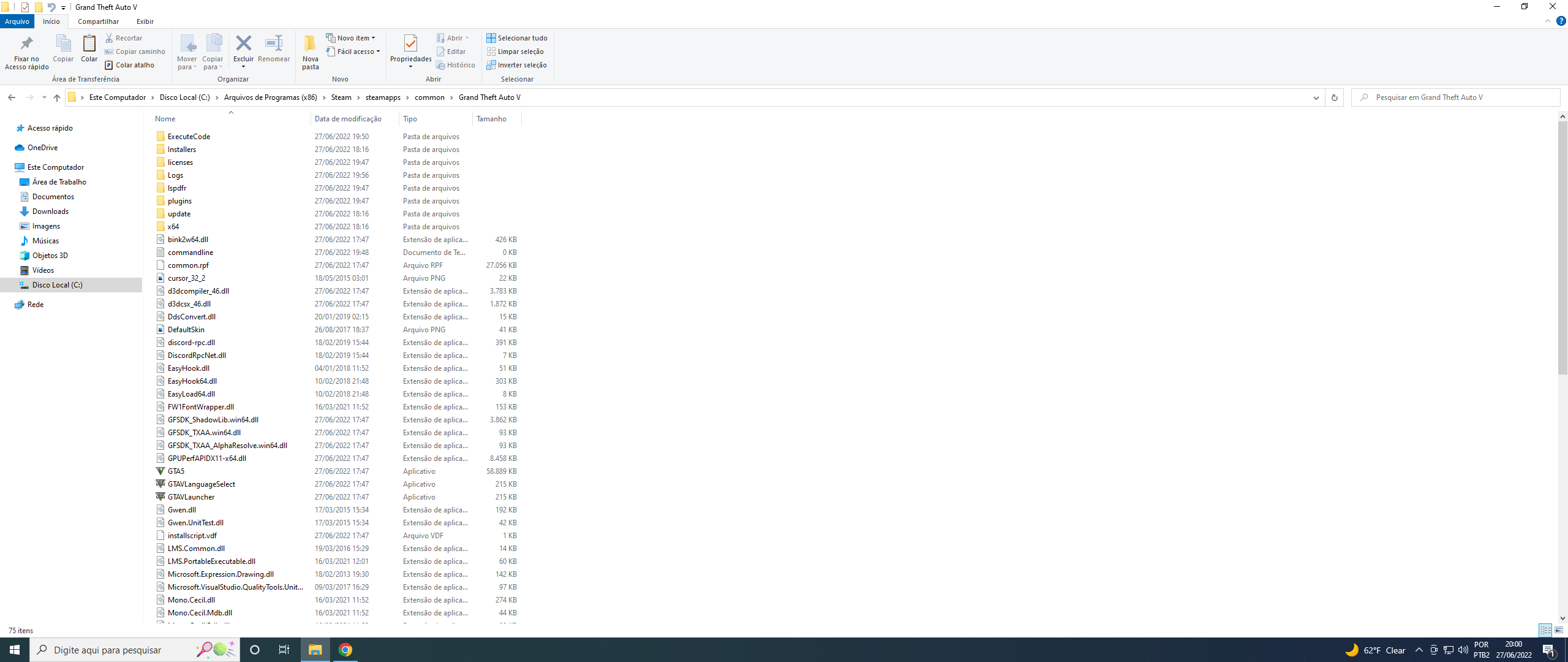This screenshot has width=1568, height=662.
Task: Click the Renomear rename icon
Action: [274, 44]
